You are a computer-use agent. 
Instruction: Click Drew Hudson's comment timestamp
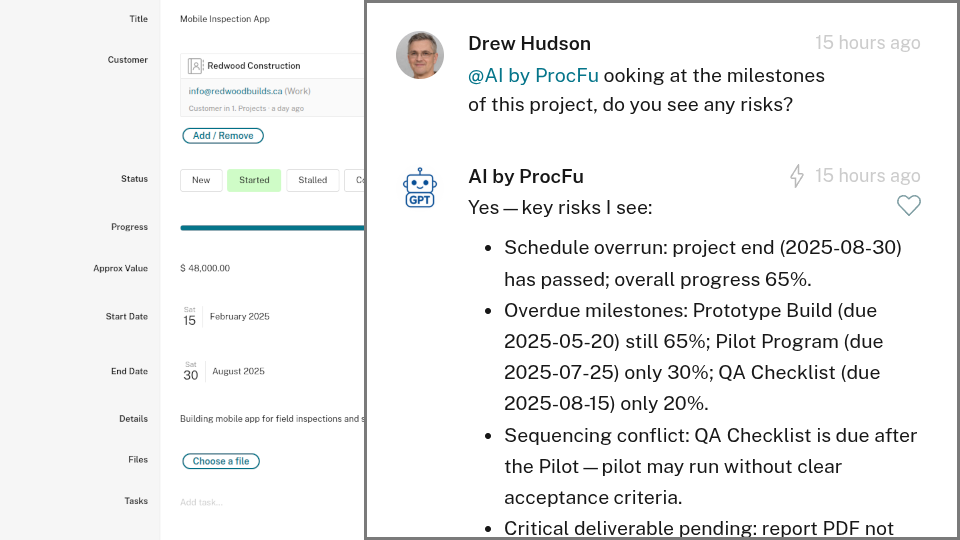[867, 43]
